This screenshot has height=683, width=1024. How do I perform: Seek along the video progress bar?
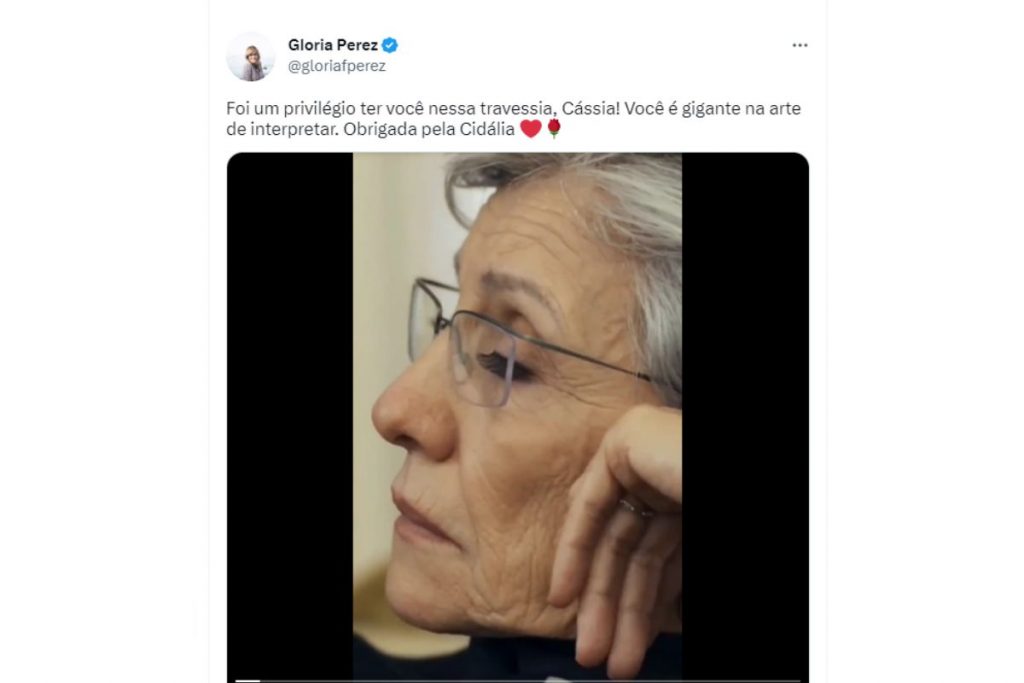(517, 680)
